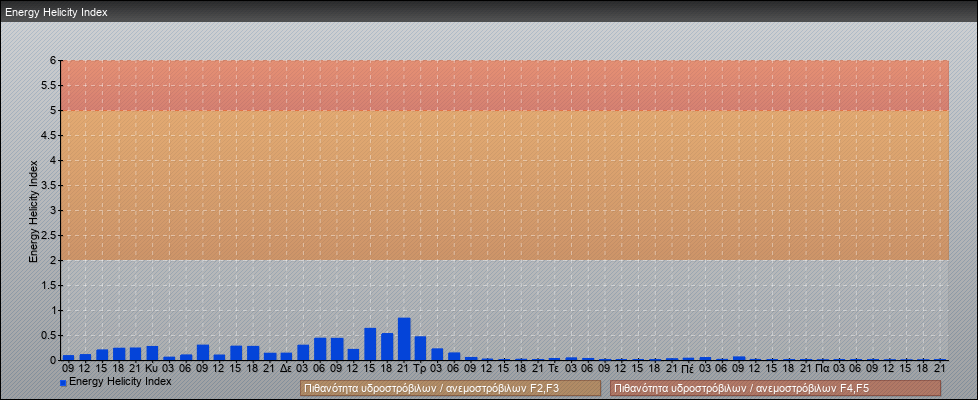The height and width of the screenshot is (400, 978).
Task: Click the rotated vertical y-axis title
Action: [x=33, y=210]
